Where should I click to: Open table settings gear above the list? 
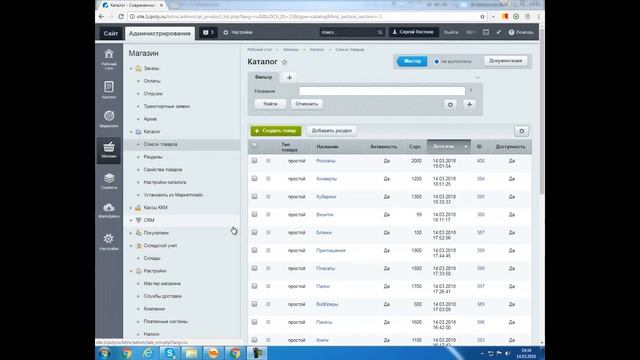tap(521, 131)
